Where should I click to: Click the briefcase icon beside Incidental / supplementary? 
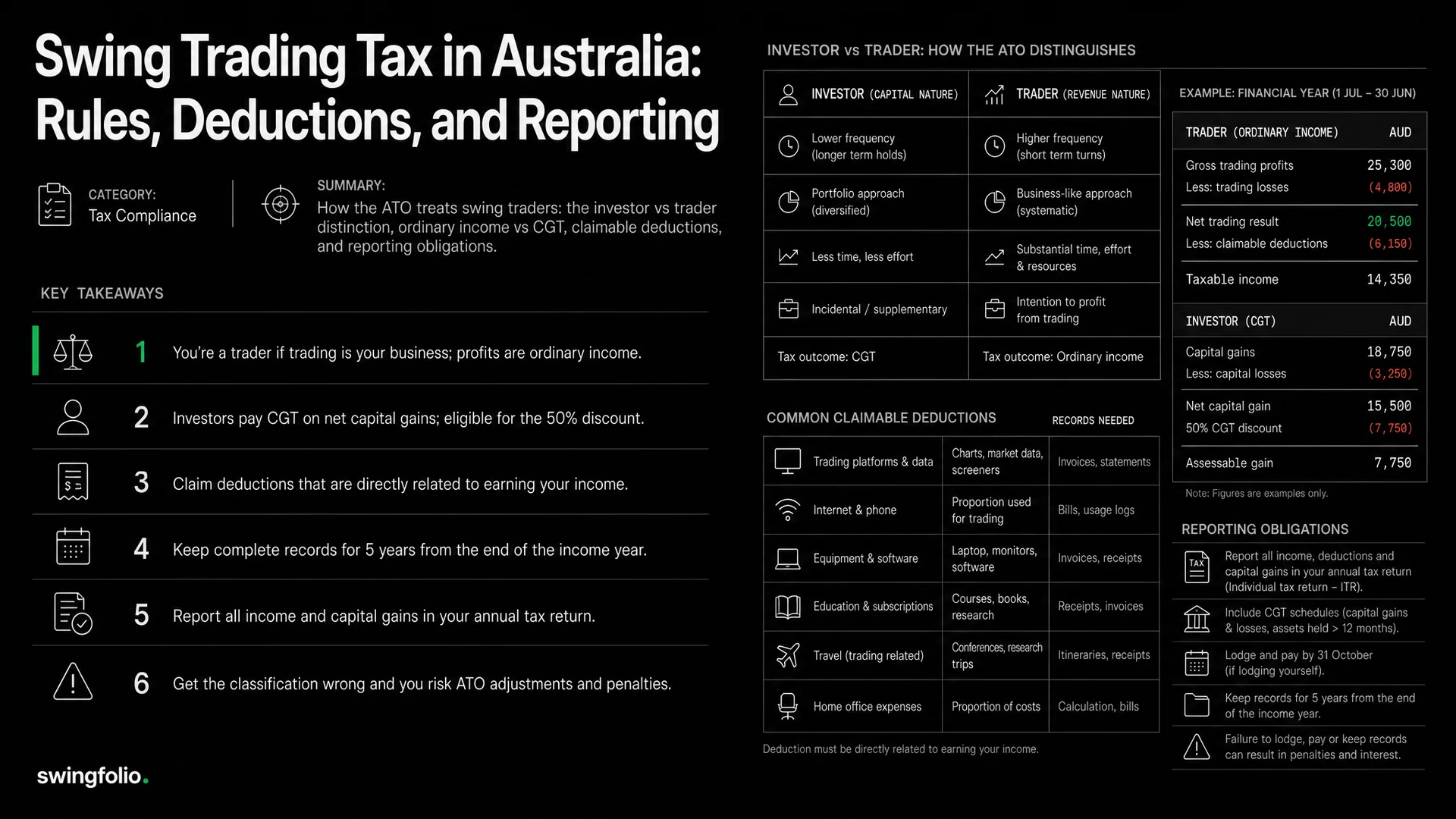789,309
